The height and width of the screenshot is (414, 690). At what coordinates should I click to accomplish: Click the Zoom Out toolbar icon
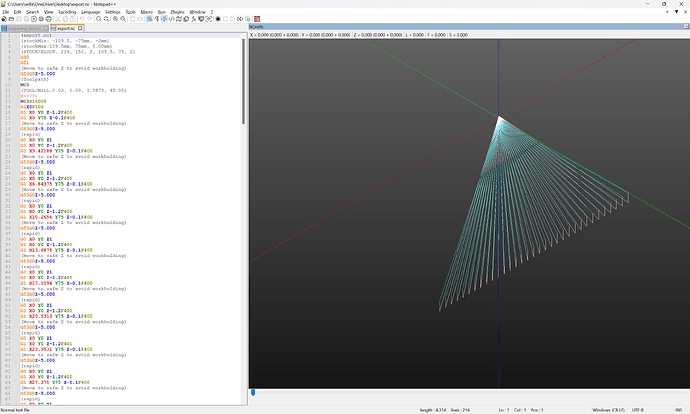click(123, 19)
